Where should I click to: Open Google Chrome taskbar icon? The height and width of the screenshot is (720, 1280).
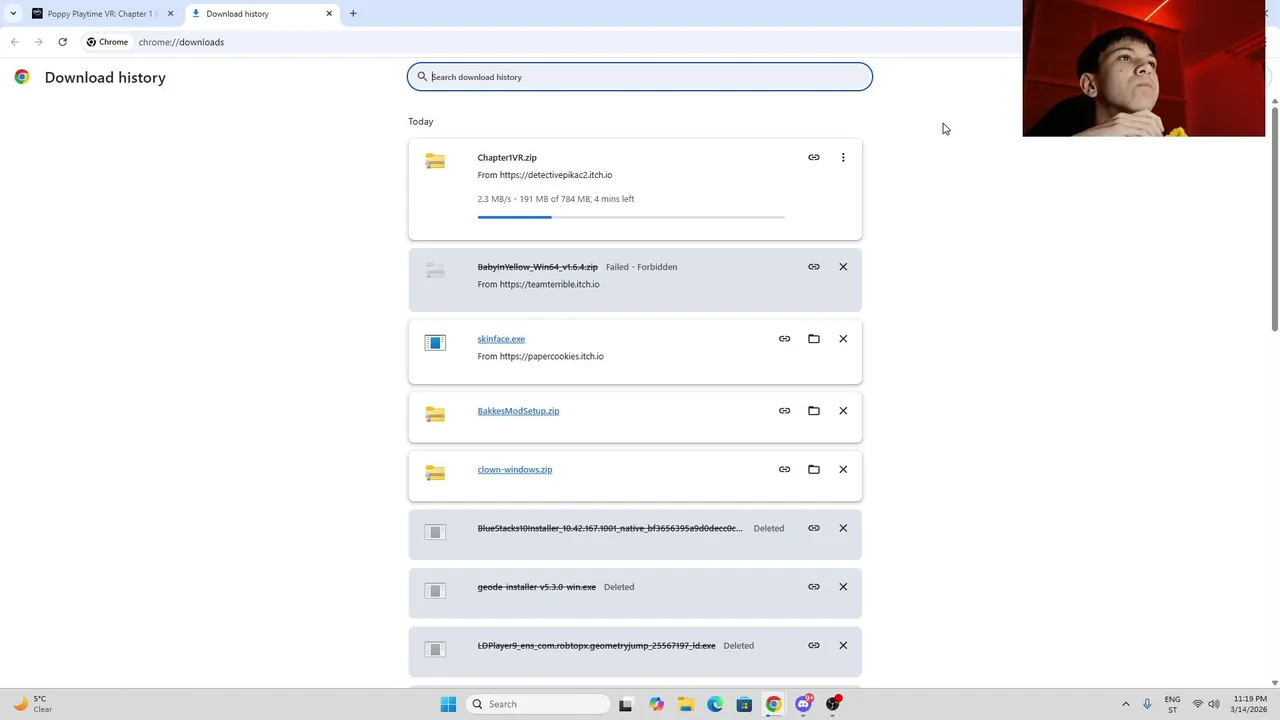[773, 704]
